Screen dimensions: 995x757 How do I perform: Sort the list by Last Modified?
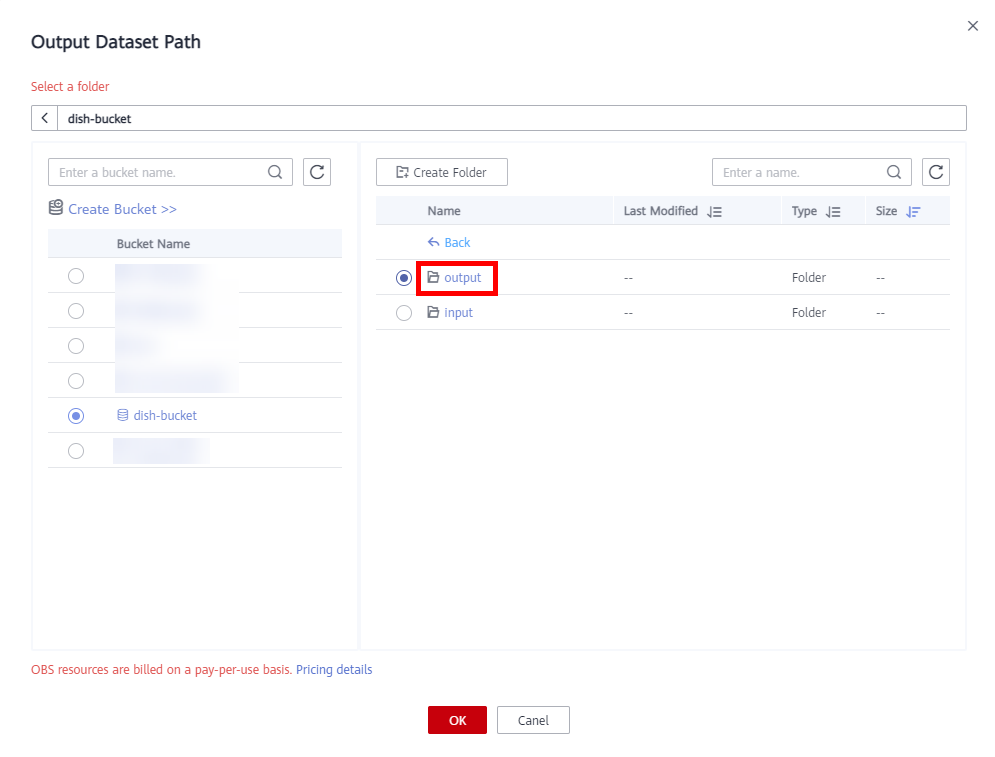pos(714,212)
